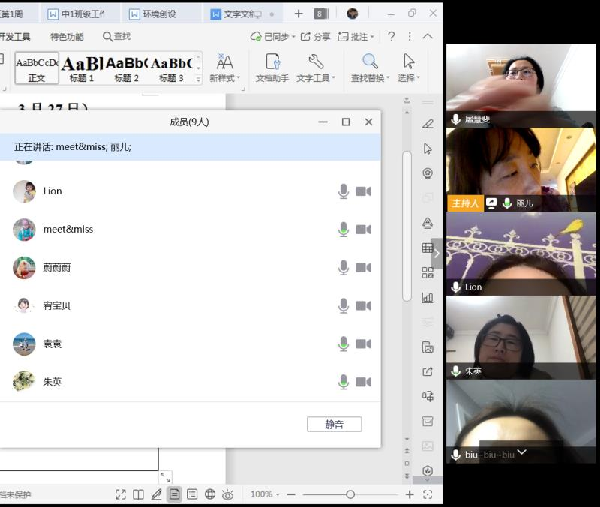The height and width of the screenshot is (507, 600).
Task: Toggle camera for member Lion
Action: [x=363, y=191]
